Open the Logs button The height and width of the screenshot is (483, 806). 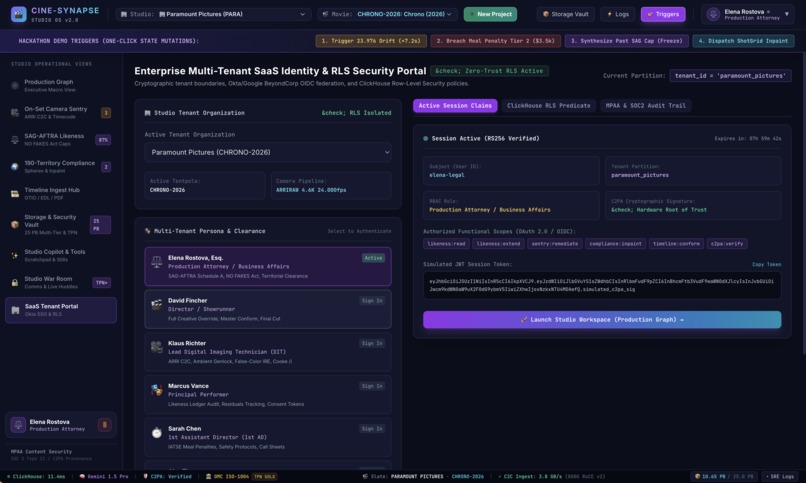(618, 14)
